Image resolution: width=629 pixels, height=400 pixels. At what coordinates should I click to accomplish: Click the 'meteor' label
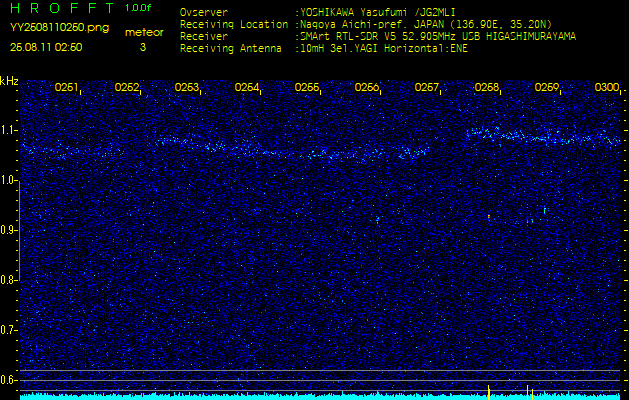(144, 33)
